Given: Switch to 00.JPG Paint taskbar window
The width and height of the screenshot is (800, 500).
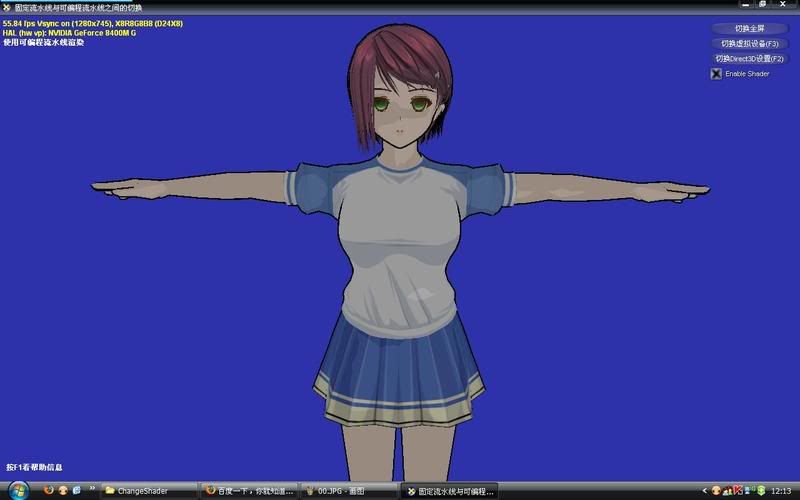Looking at the screenshot, I should (x=349, y=491).
